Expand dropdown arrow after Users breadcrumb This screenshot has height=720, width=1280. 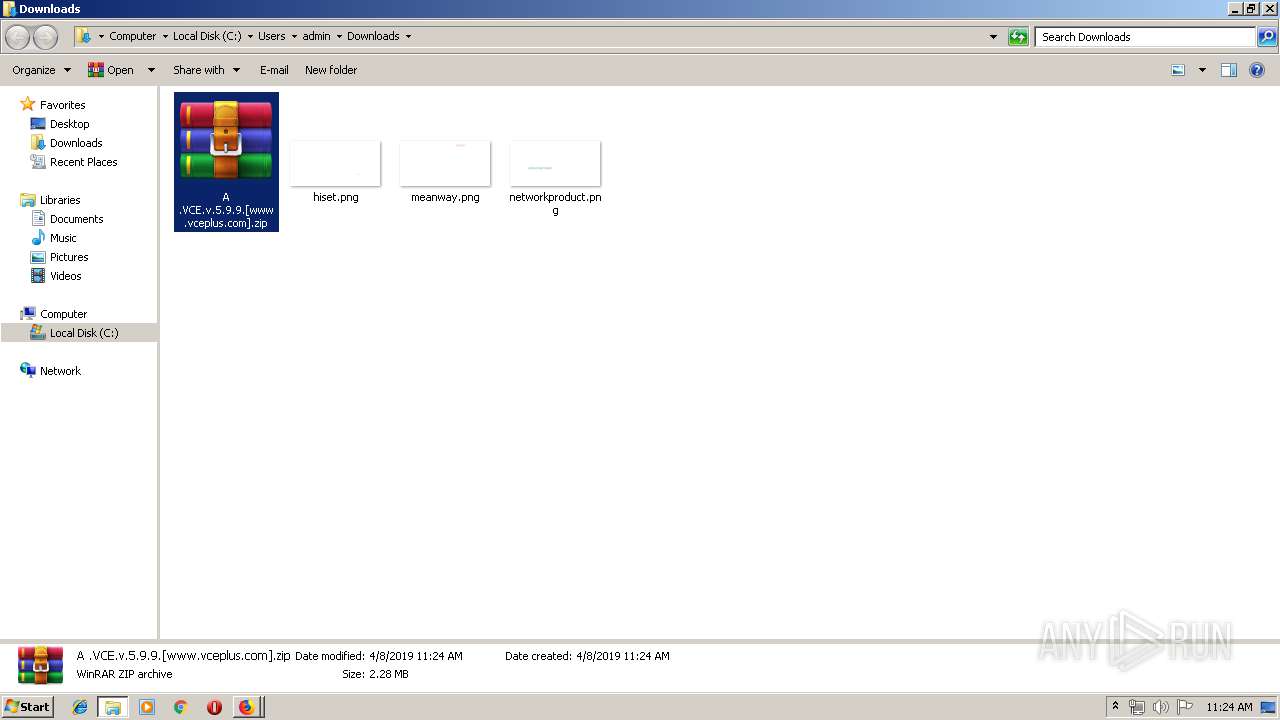pos(293,36)
